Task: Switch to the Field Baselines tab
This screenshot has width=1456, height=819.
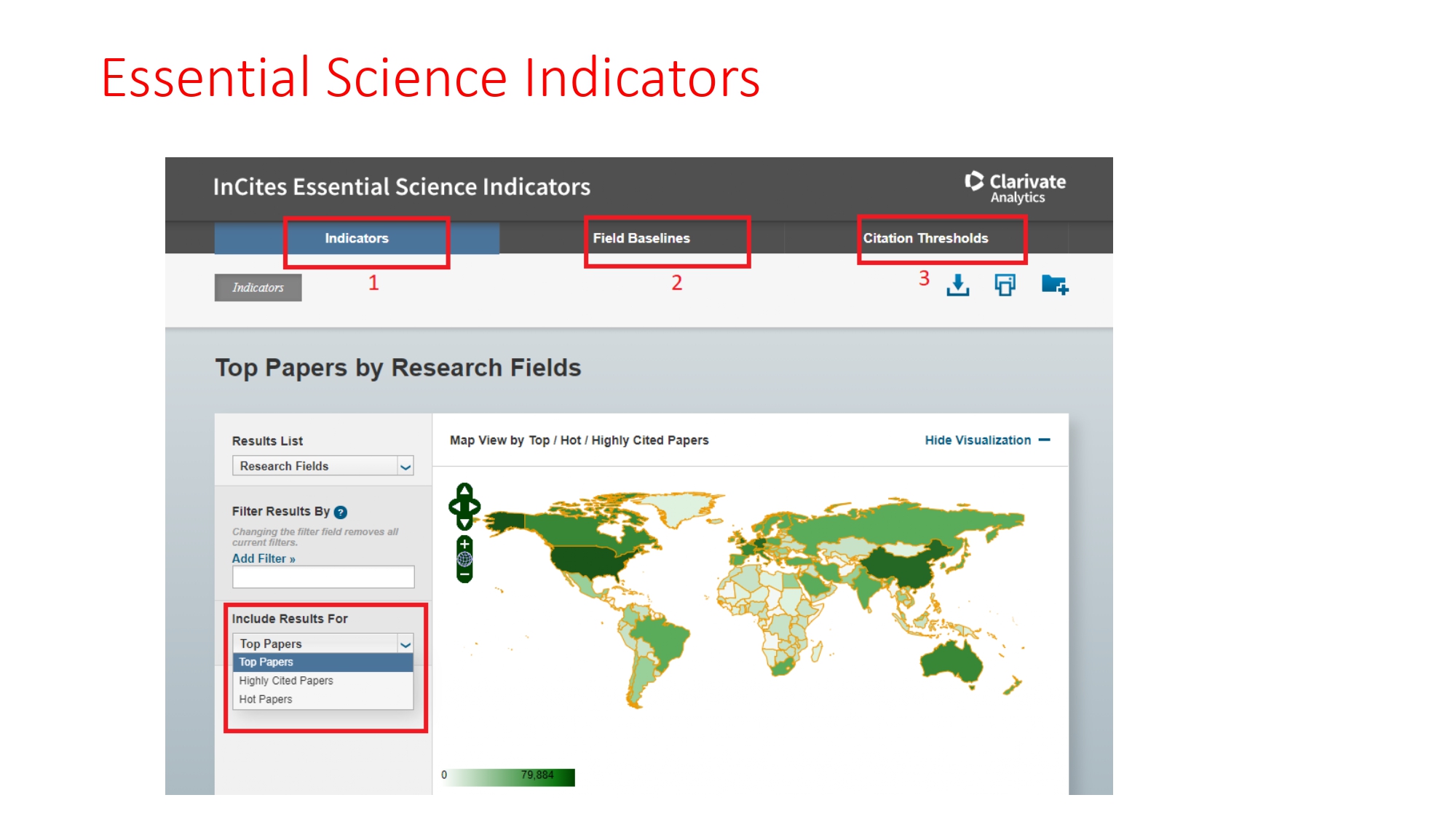Action: [641, 238]
